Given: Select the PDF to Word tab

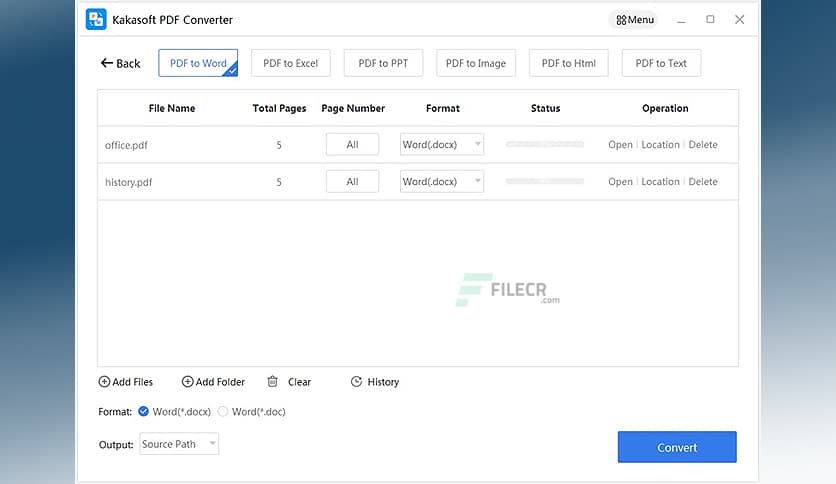Looking at the screenshot, I should tap(198, 63).
